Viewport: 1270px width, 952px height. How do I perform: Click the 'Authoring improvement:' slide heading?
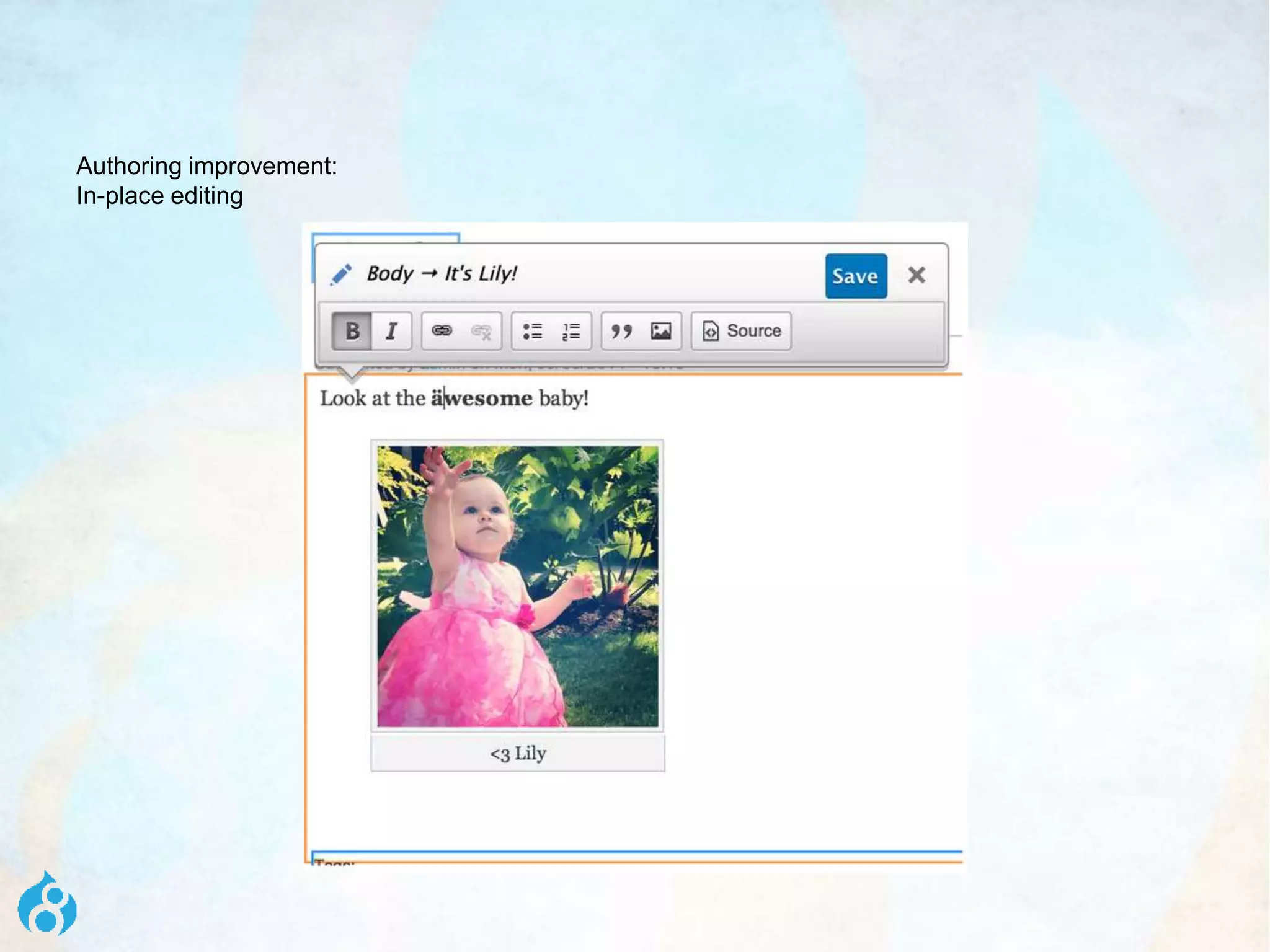pos(206,166)
